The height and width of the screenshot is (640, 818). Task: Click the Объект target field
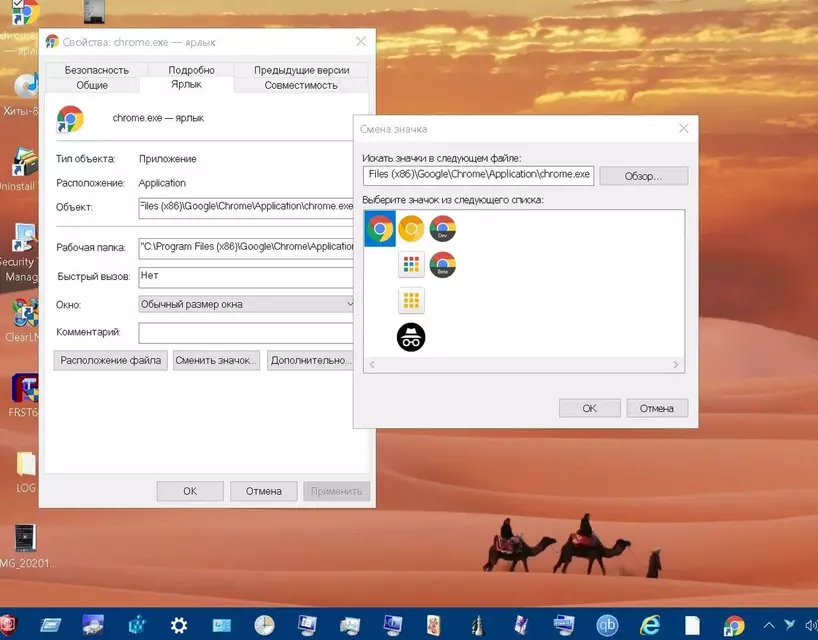[x=246, y=207]
